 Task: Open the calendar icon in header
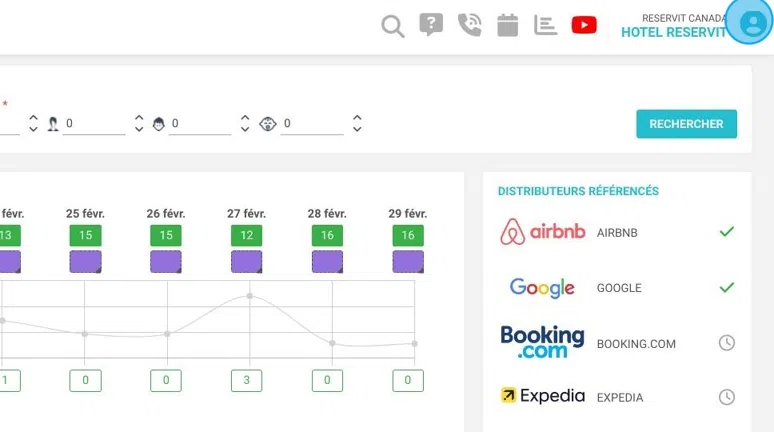point(507,25)
